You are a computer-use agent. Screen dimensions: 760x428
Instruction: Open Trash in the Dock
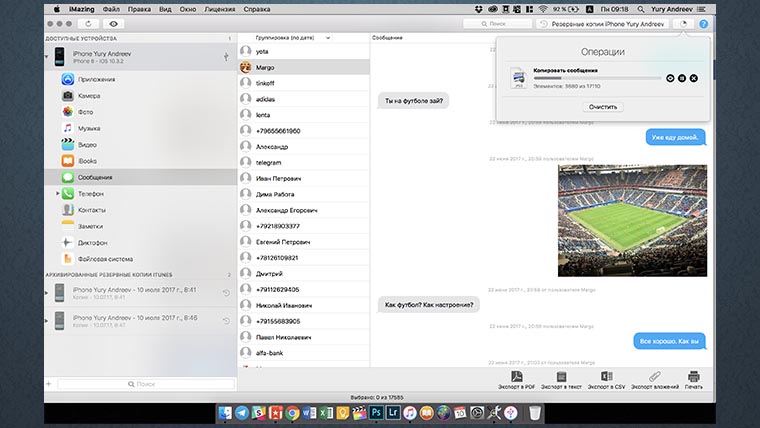point(535,413)
